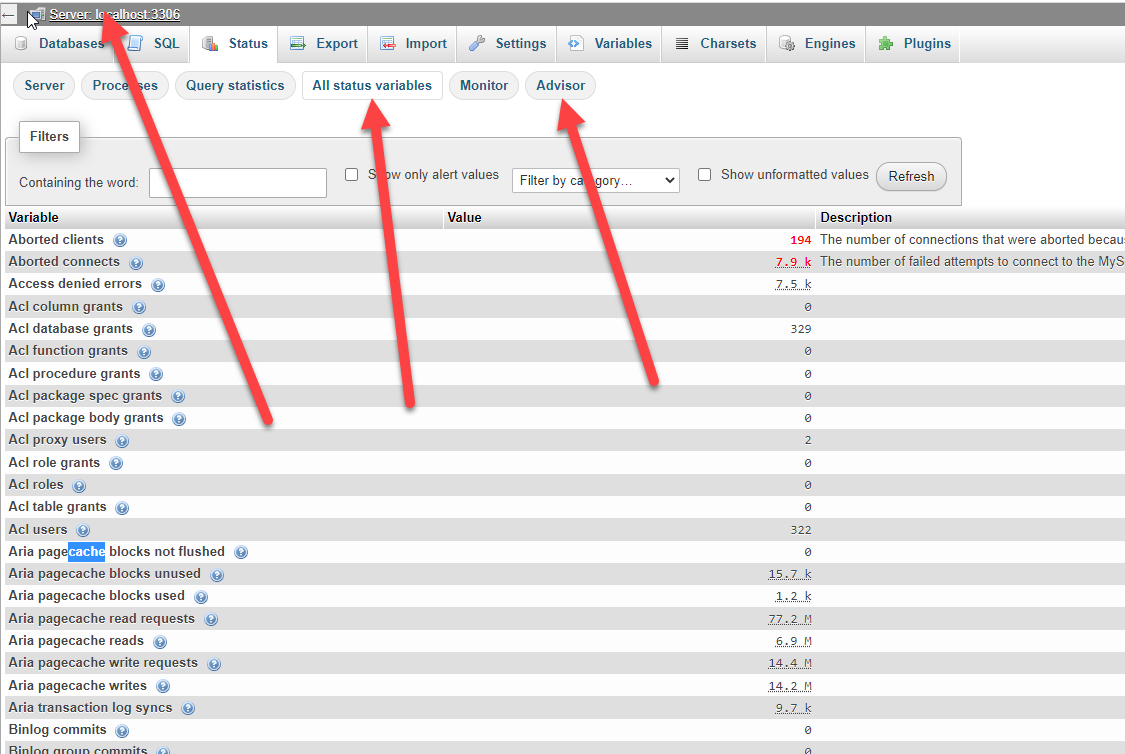1125x754 pixels.
Task: Select All status variables sub-tab
Action: [372, 85]
